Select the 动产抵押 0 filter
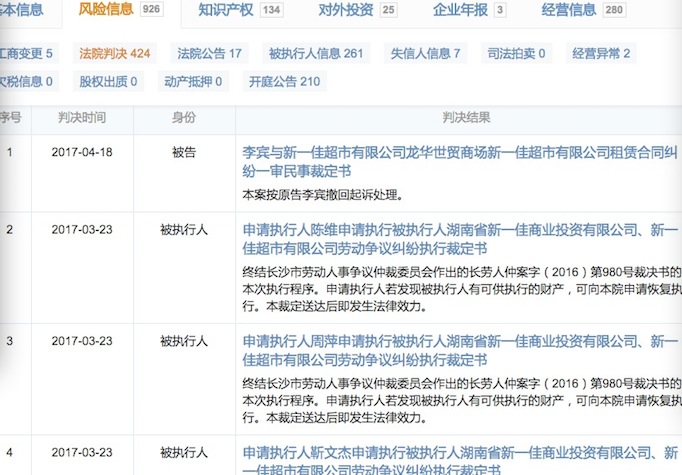Screen dimensions: 682x475 [x=193, y=81]
